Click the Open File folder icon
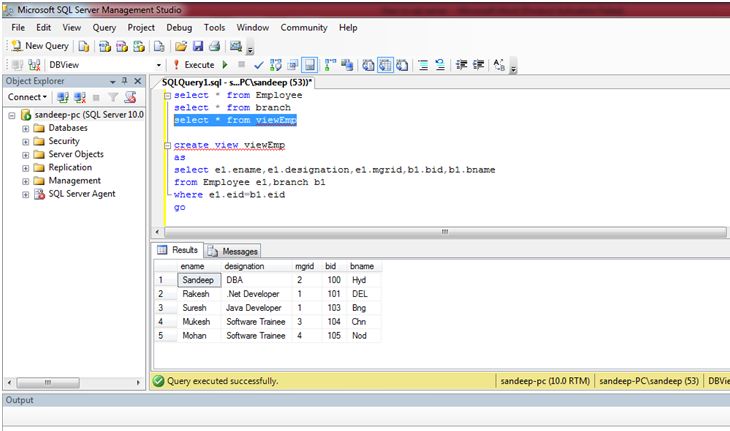This screenshot has width=730, height=431. click(x=181, y=46)
